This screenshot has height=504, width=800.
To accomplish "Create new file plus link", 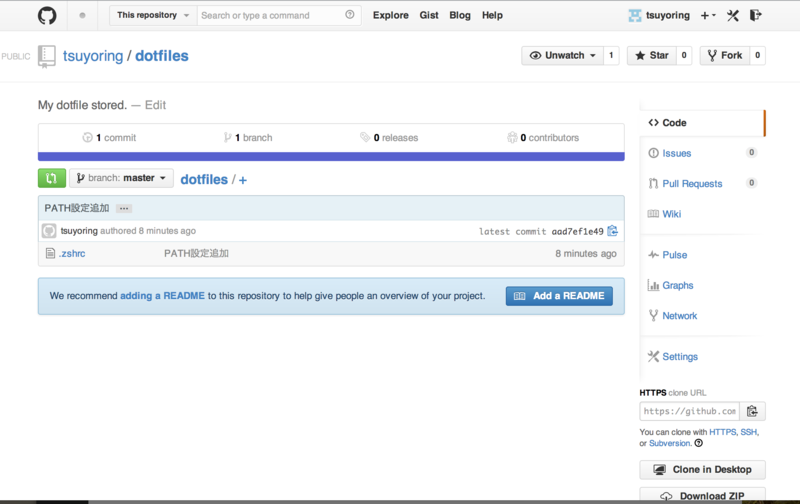I will tap(243, 180).
